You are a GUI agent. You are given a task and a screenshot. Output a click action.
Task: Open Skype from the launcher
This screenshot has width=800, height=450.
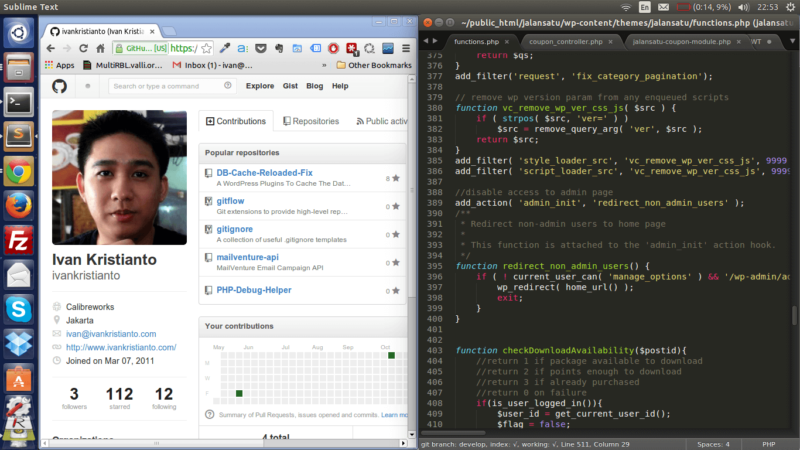tap(19, 310)
